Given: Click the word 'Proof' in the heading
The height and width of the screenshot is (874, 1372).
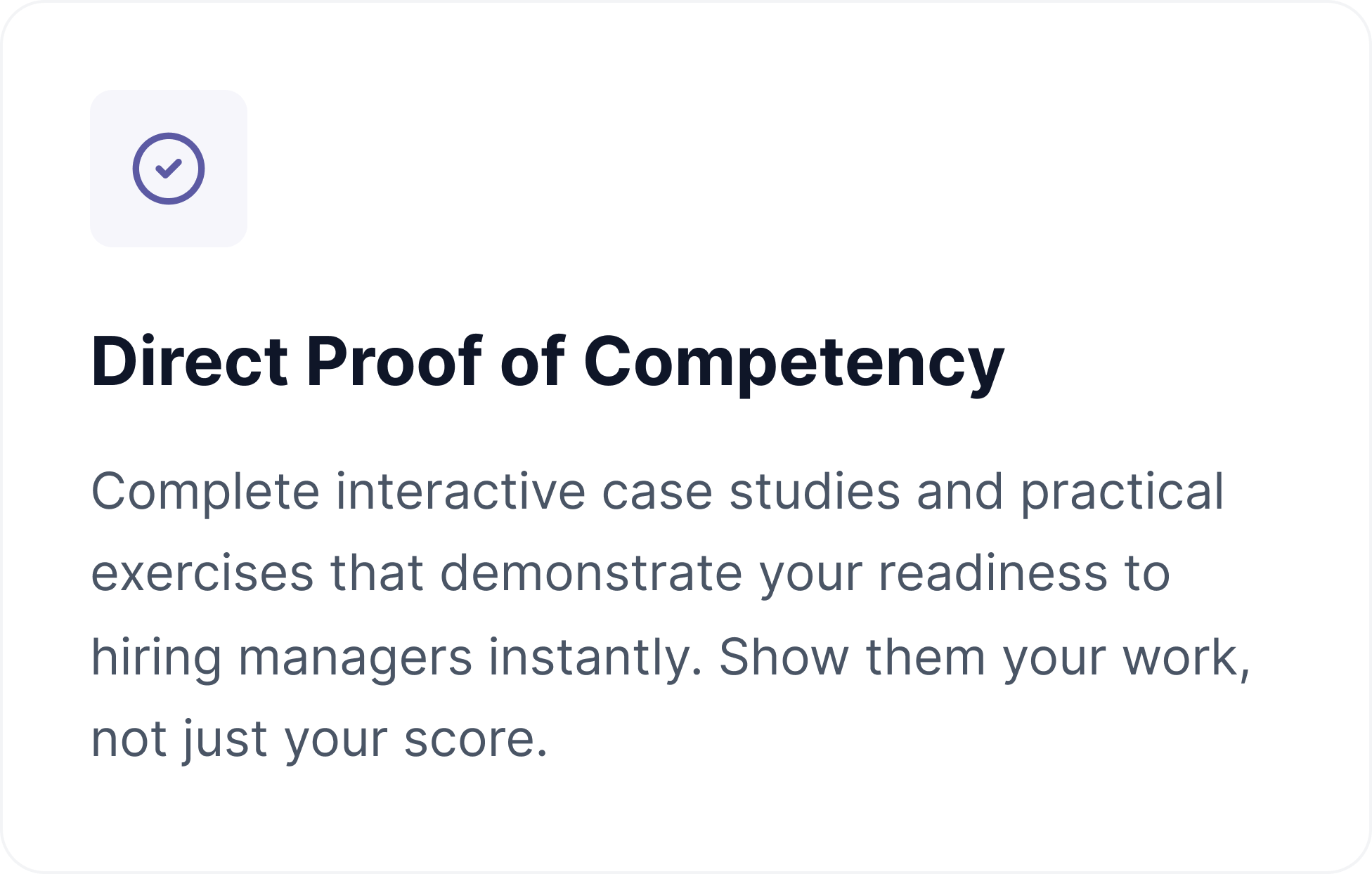Looking at the screenshot, I should 395,361.
